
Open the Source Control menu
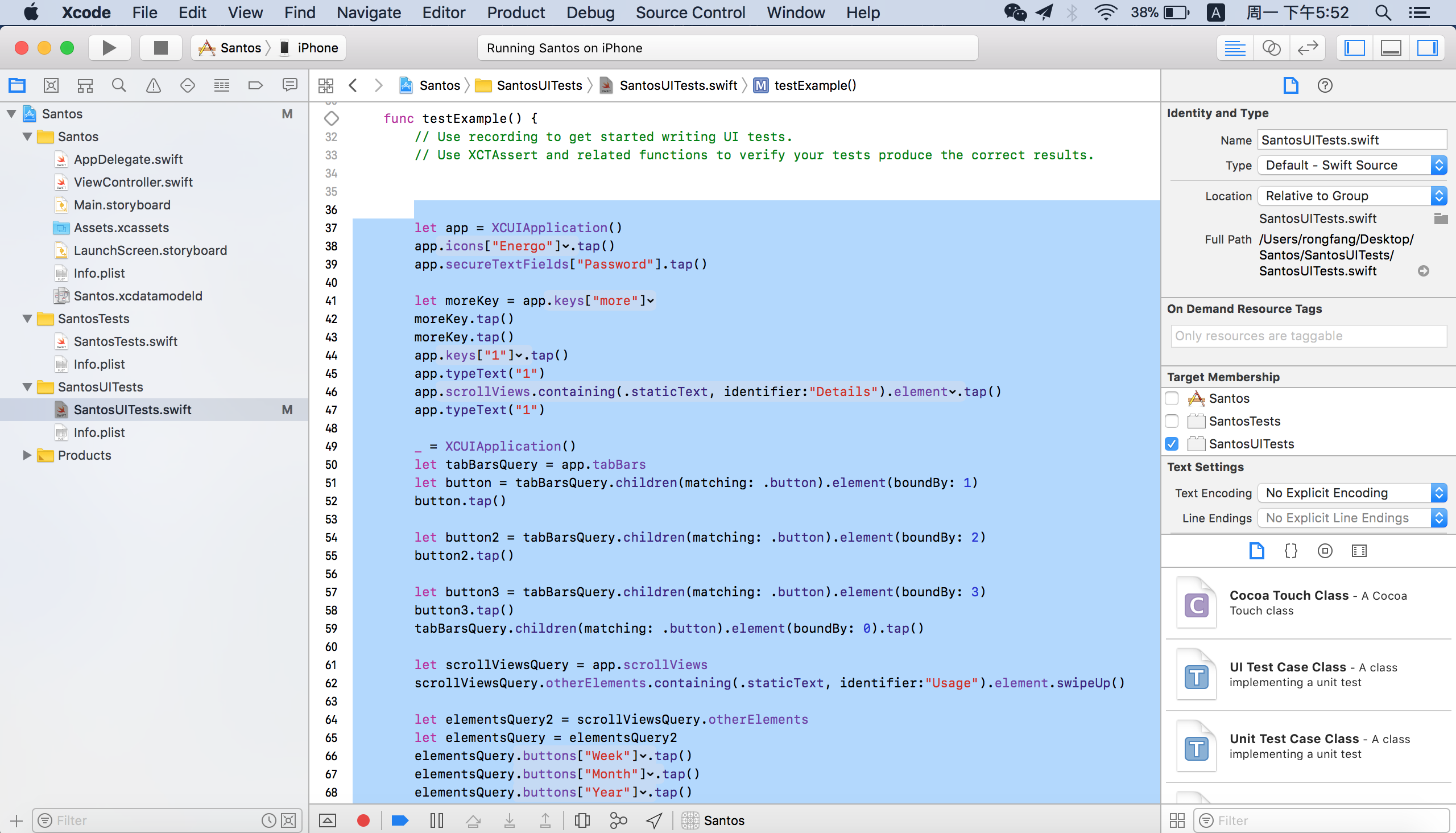pos(690,13)
